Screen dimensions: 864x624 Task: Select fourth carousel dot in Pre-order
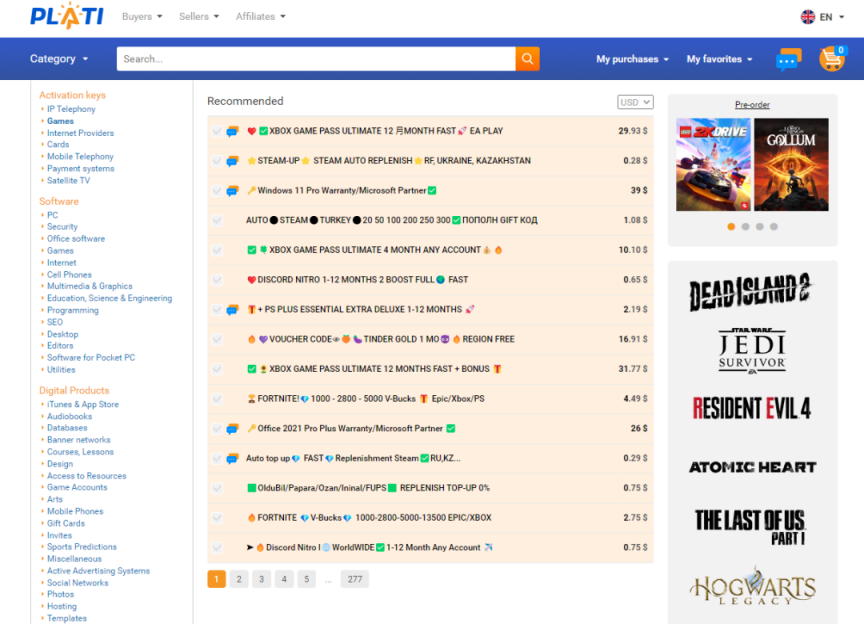774,227
